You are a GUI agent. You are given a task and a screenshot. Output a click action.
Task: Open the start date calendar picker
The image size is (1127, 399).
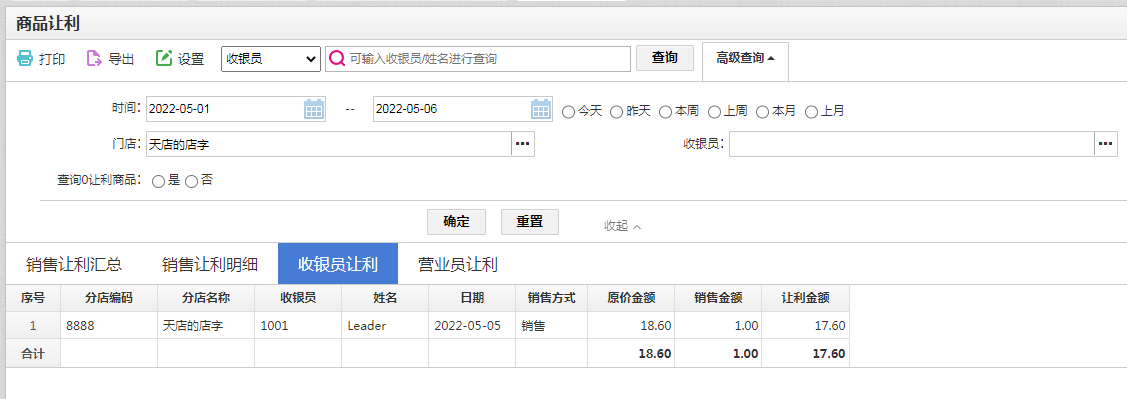tap(314, 109)
